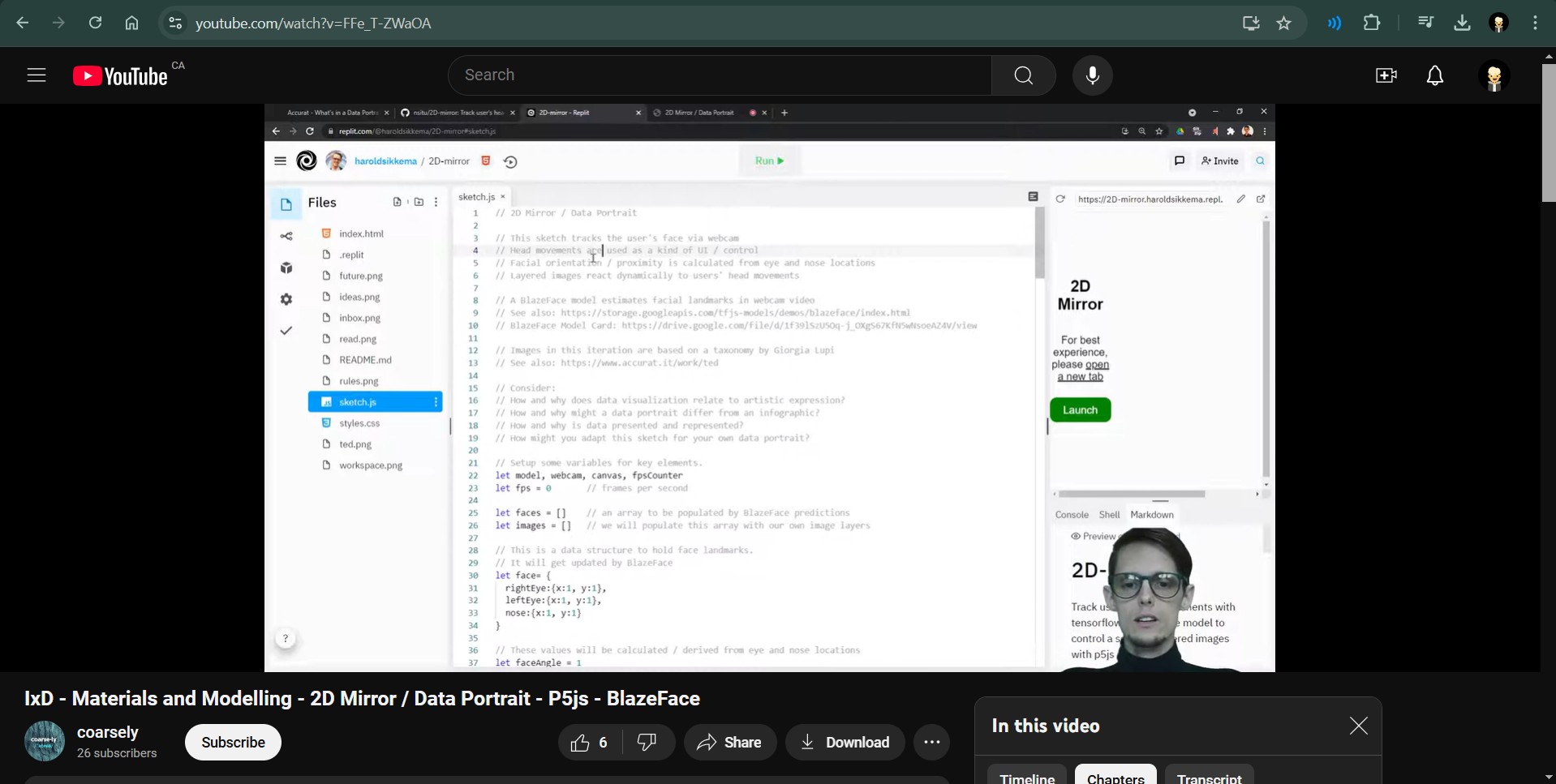Open browser extensions puzzle icon
This screenshot has height=784, width=1556.
(x=1371, y=24)
